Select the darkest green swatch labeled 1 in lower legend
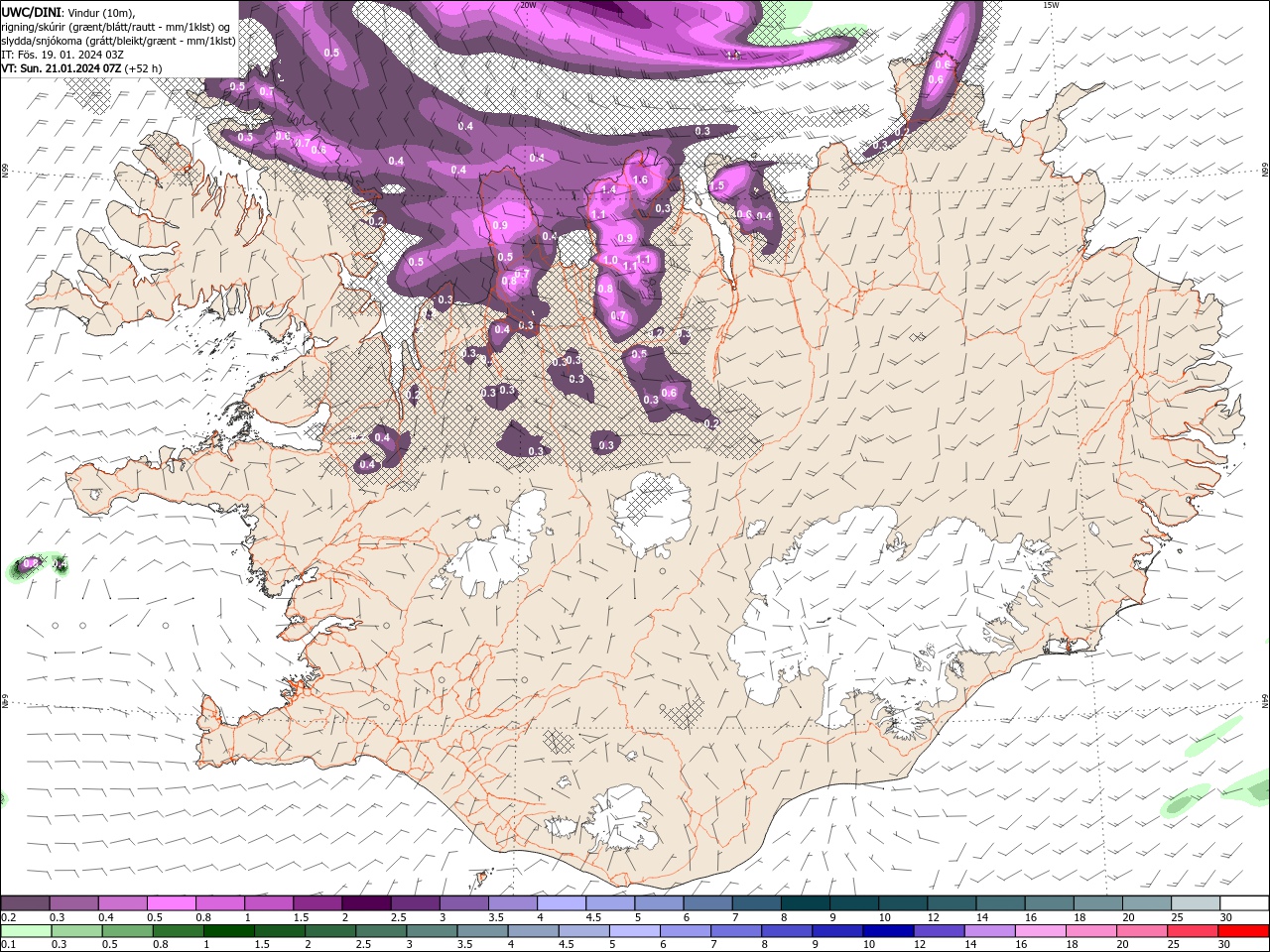Viewport: 1270px width, 952px height. tap(228, 931)
